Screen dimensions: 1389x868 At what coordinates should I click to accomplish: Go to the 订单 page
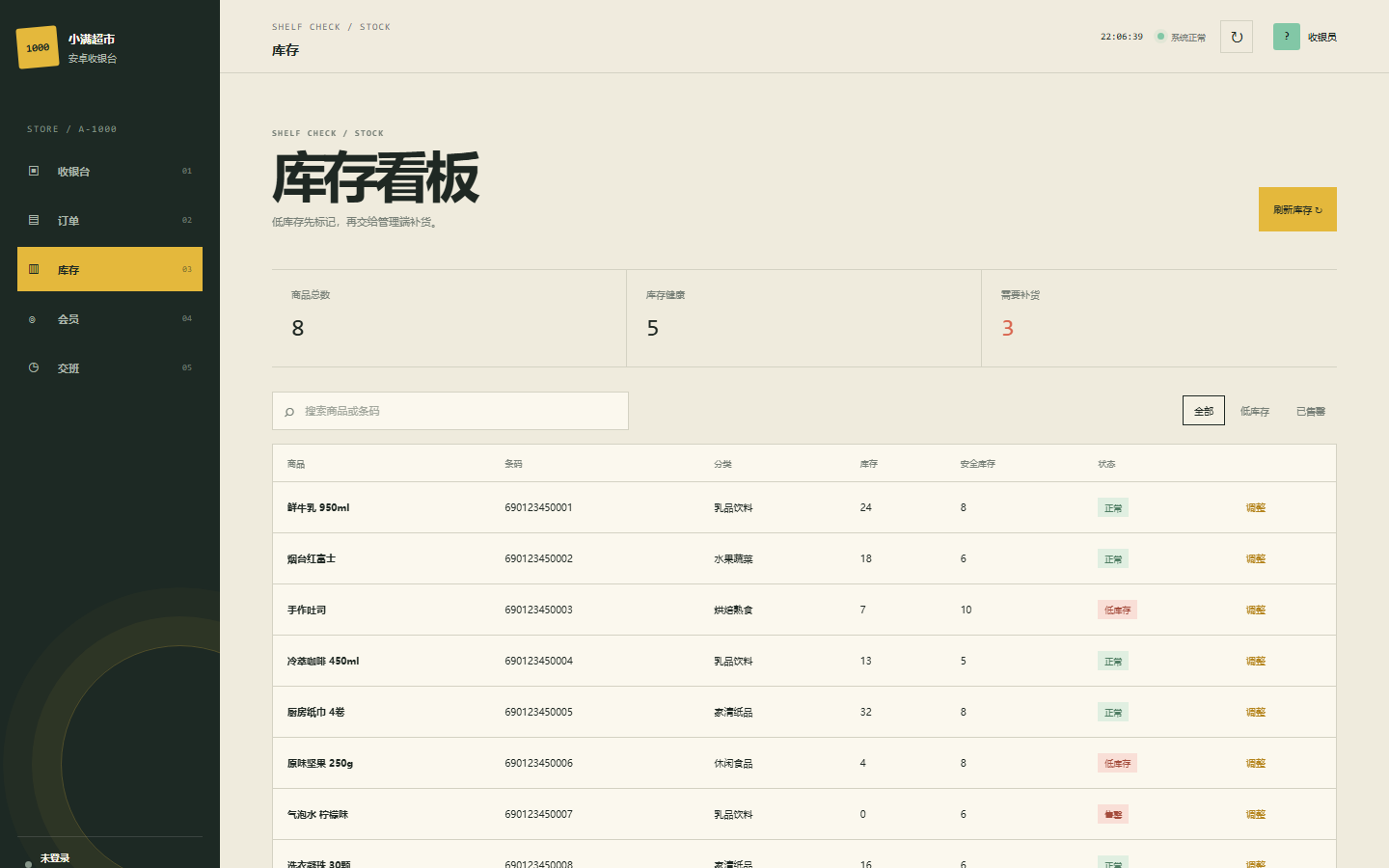click(110, 220)
